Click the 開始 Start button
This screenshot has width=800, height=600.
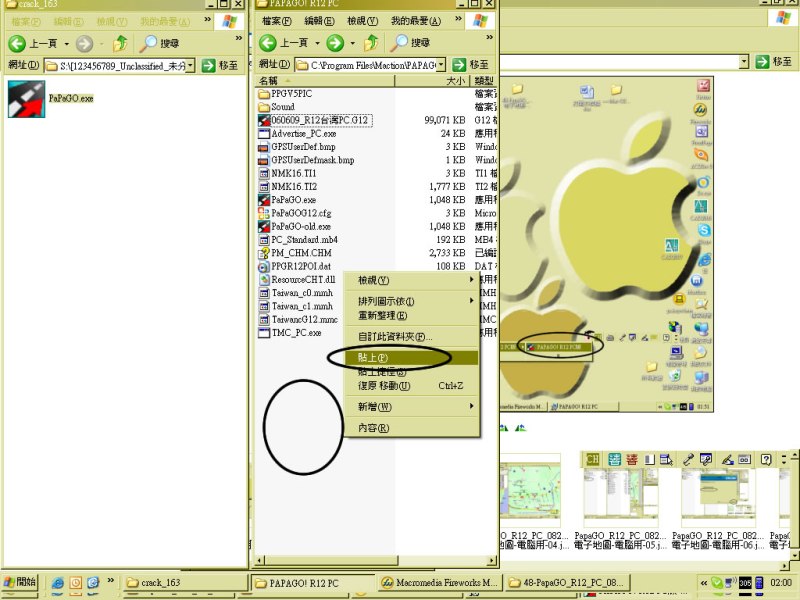20,582
